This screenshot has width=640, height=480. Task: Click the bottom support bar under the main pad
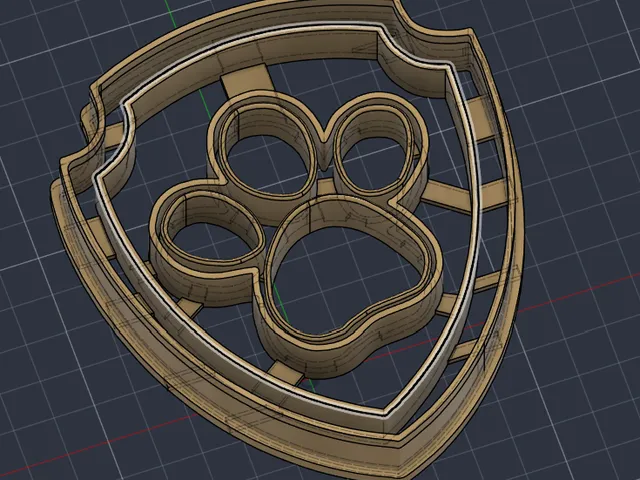(287, 373)
